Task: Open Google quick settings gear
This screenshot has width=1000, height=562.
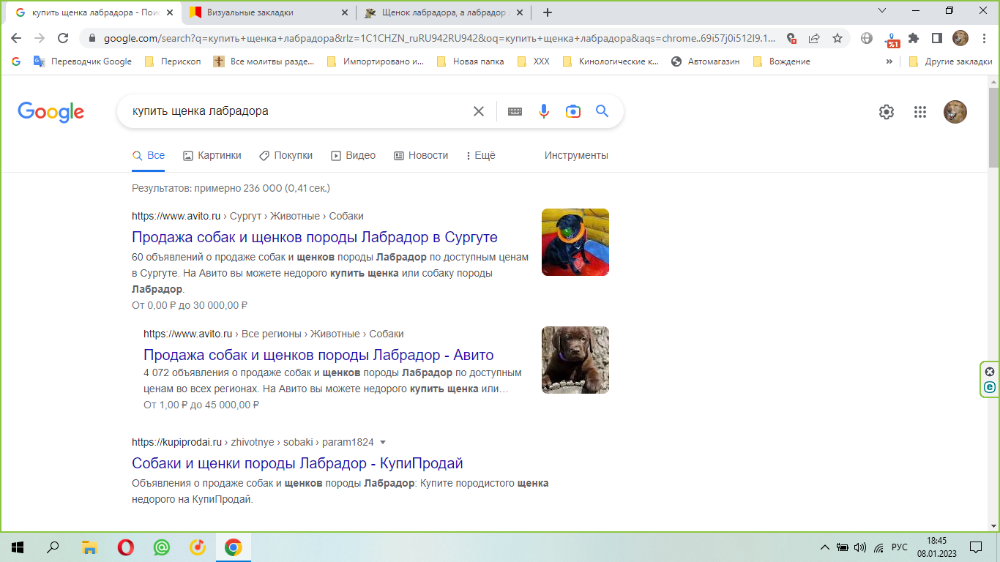Action: click(x=886, y=112)
